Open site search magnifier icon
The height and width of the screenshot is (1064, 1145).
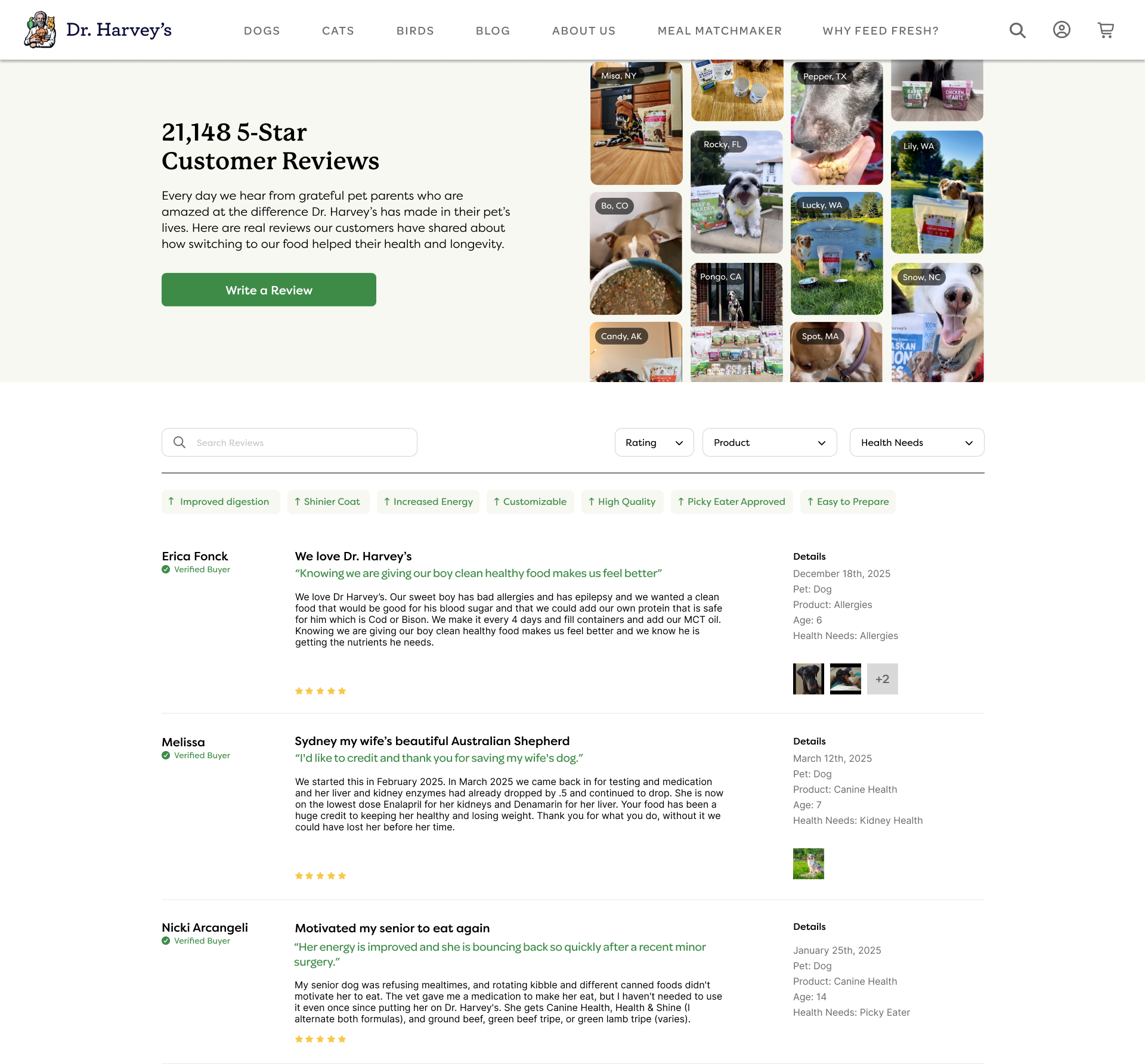(1017, 30)
